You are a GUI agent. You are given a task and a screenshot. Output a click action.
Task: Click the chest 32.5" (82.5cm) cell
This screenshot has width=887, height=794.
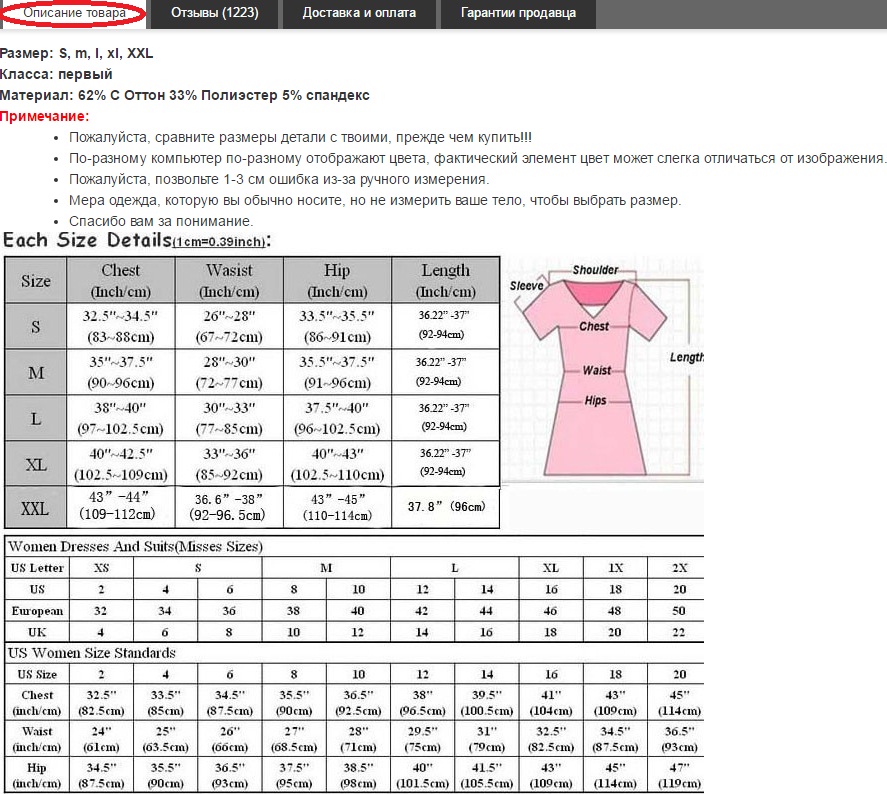tap(101, 702)
